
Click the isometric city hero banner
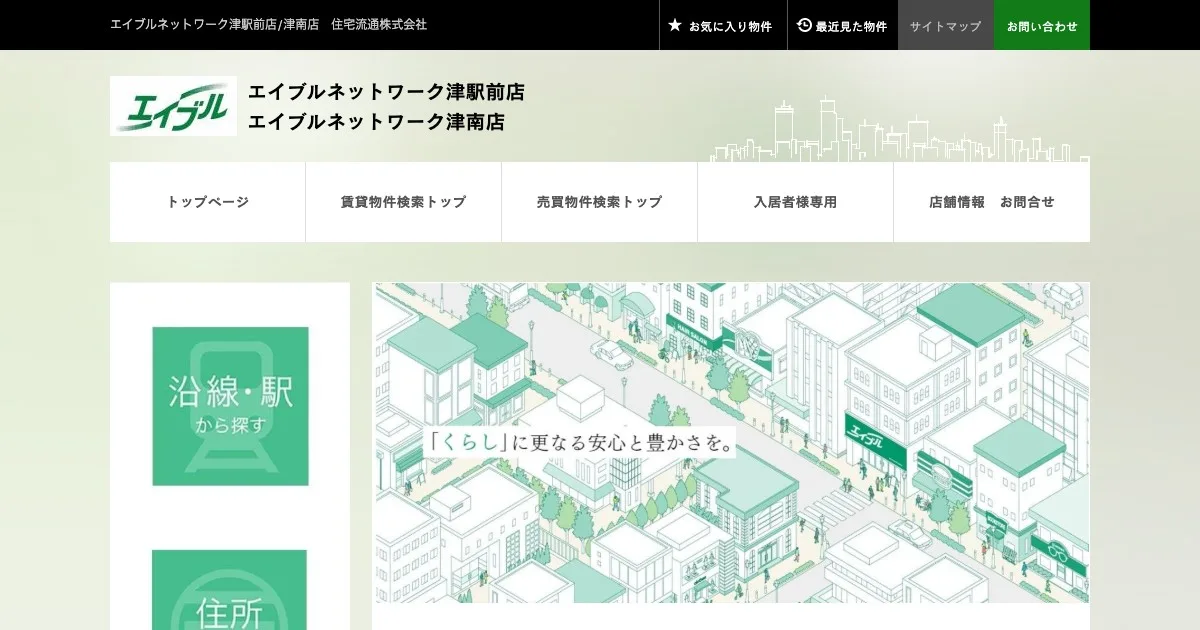pos(732,442)
